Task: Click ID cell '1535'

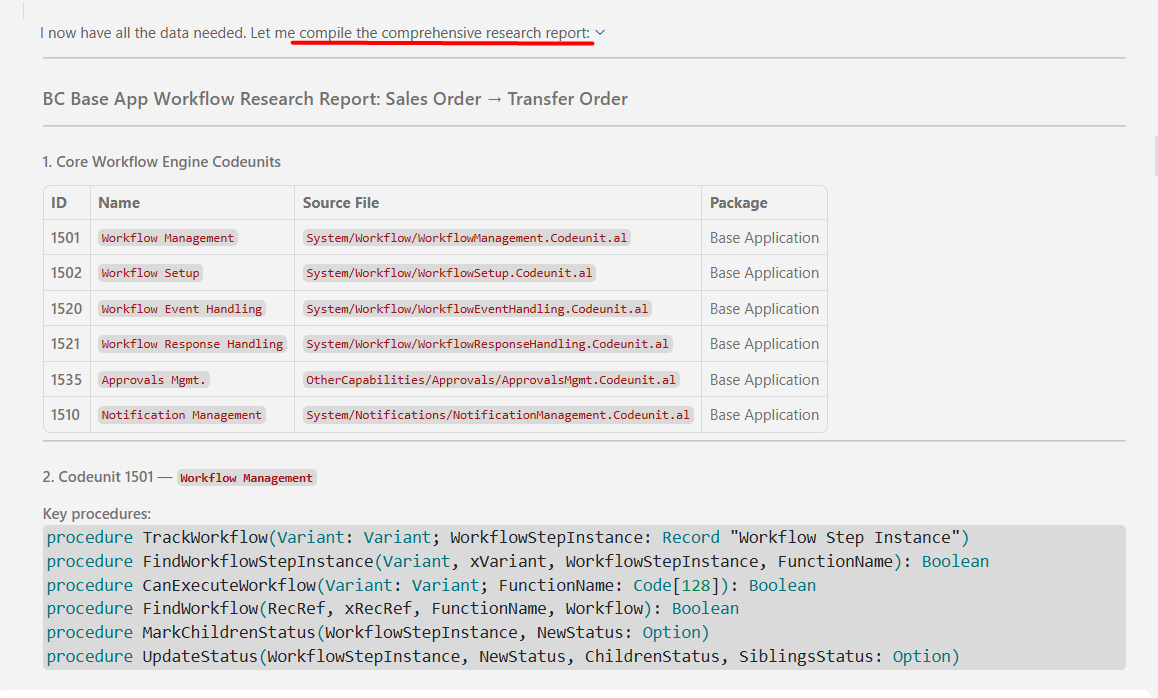Action: pyautogui.click(x=66, y=380)
